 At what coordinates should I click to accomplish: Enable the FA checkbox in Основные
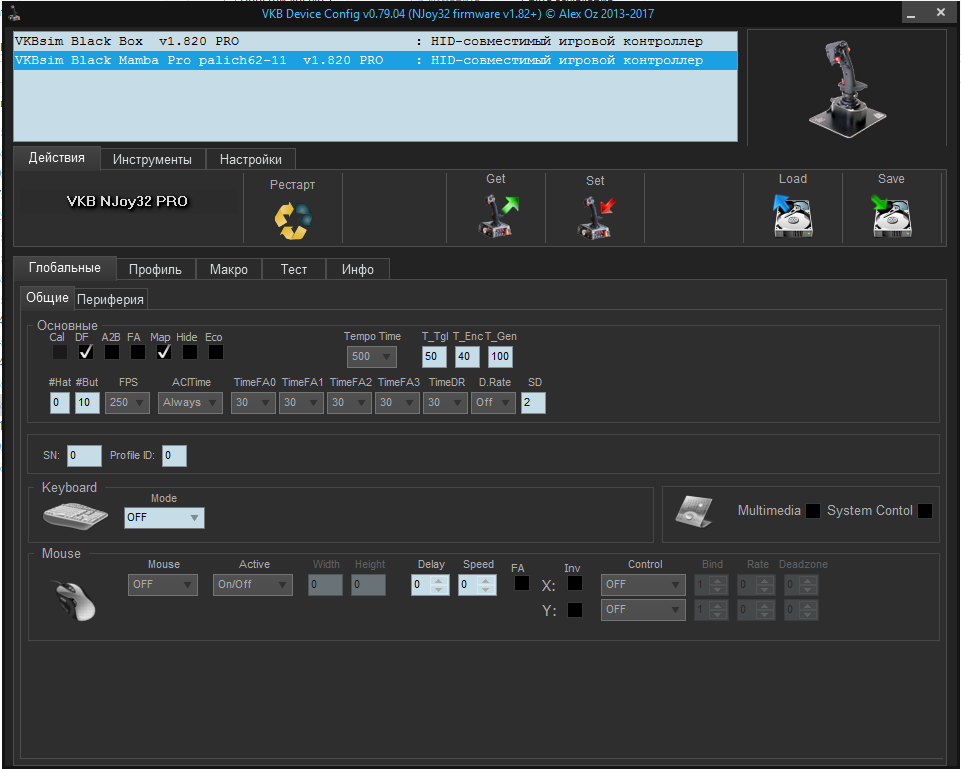138,352
